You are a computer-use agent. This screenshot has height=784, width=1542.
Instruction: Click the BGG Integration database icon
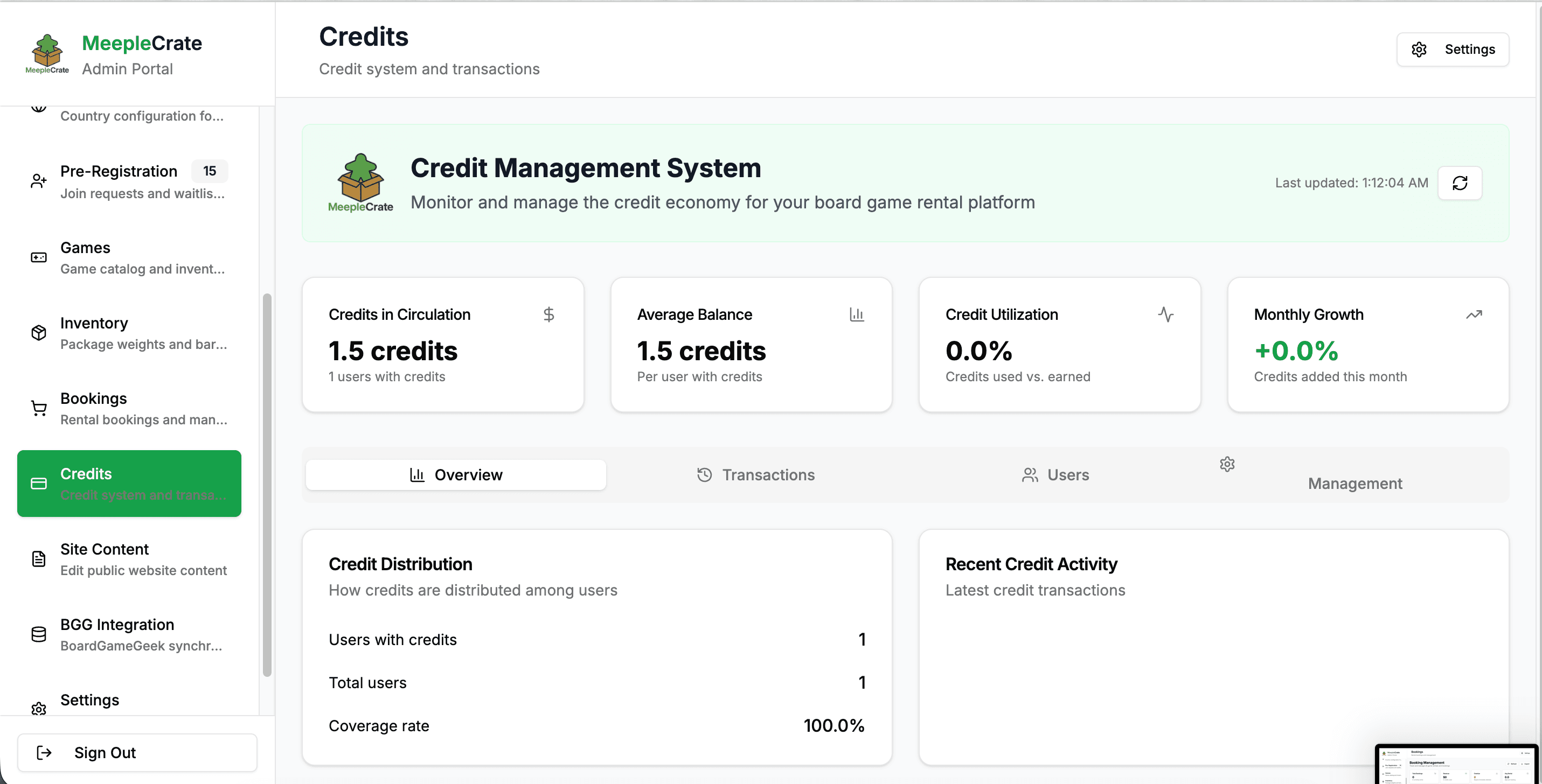click(39, 634)
